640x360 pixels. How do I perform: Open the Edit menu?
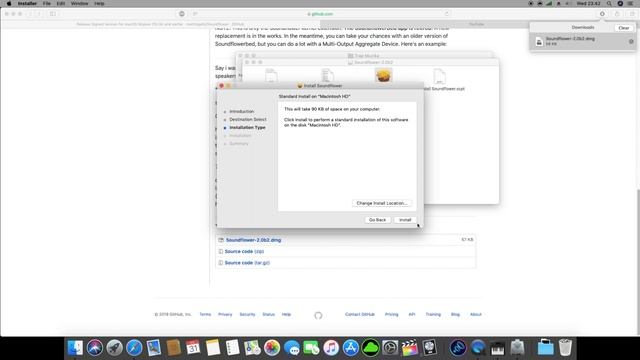pos(61,3)
